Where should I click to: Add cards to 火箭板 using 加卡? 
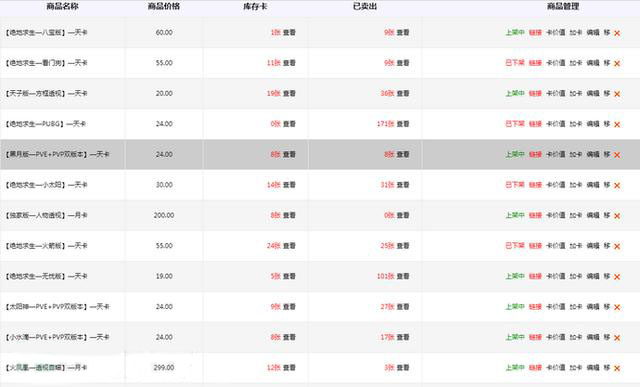point(576,245)
